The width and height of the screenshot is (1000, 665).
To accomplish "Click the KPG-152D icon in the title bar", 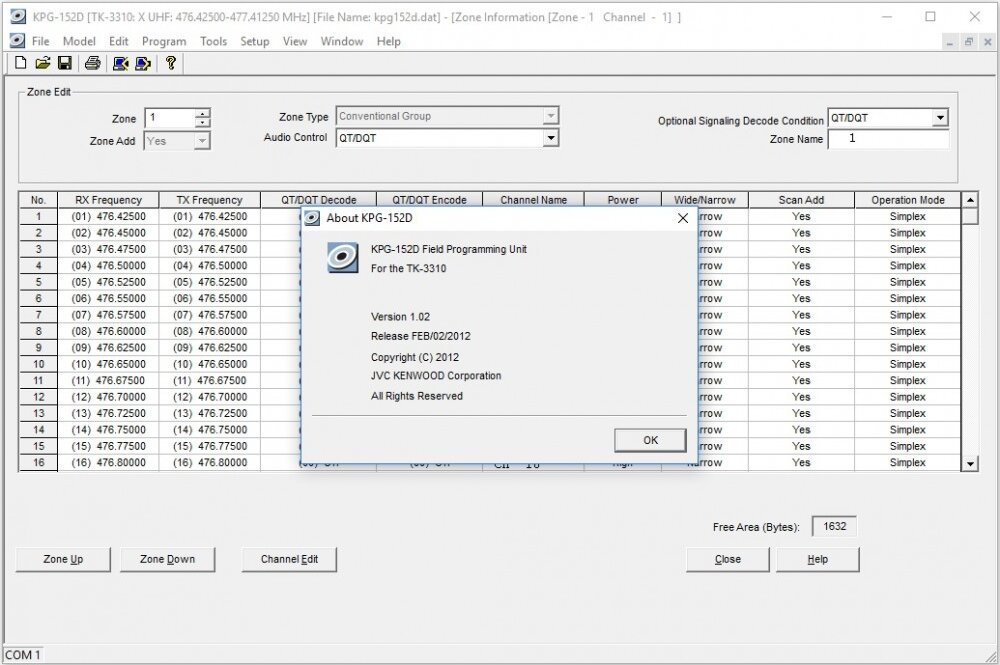I will [18, 17].
